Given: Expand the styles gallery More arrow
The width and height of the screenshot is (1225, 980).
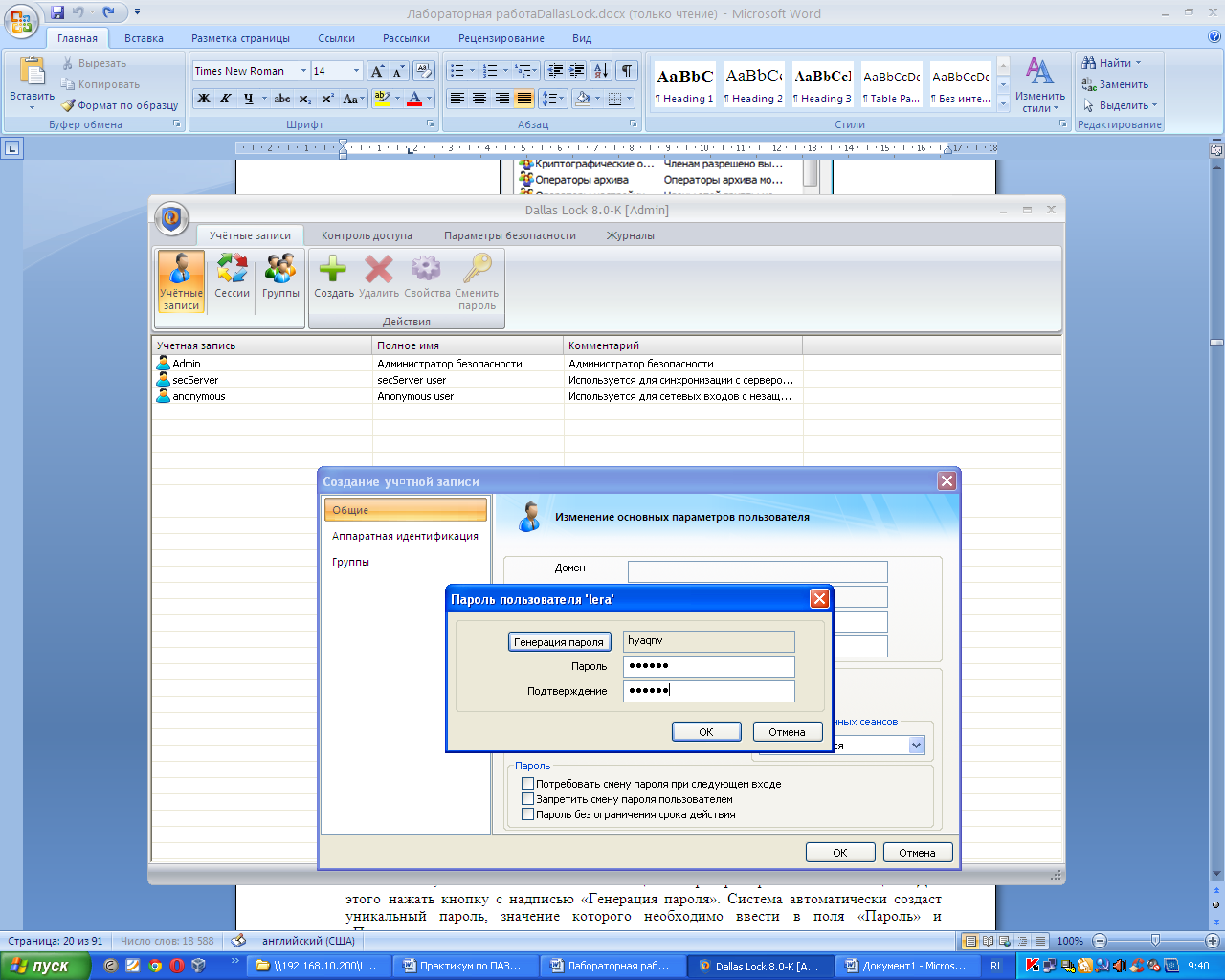Looking at the screenshot, I should click(x=1003, y=100).
